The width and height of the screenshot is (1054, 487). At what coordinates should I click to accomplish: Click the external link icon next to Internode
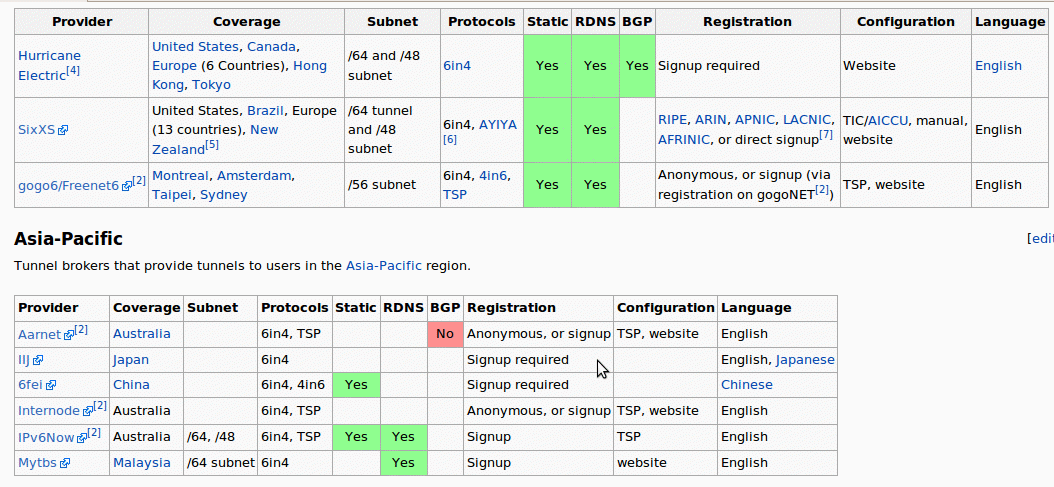point(87,412)
